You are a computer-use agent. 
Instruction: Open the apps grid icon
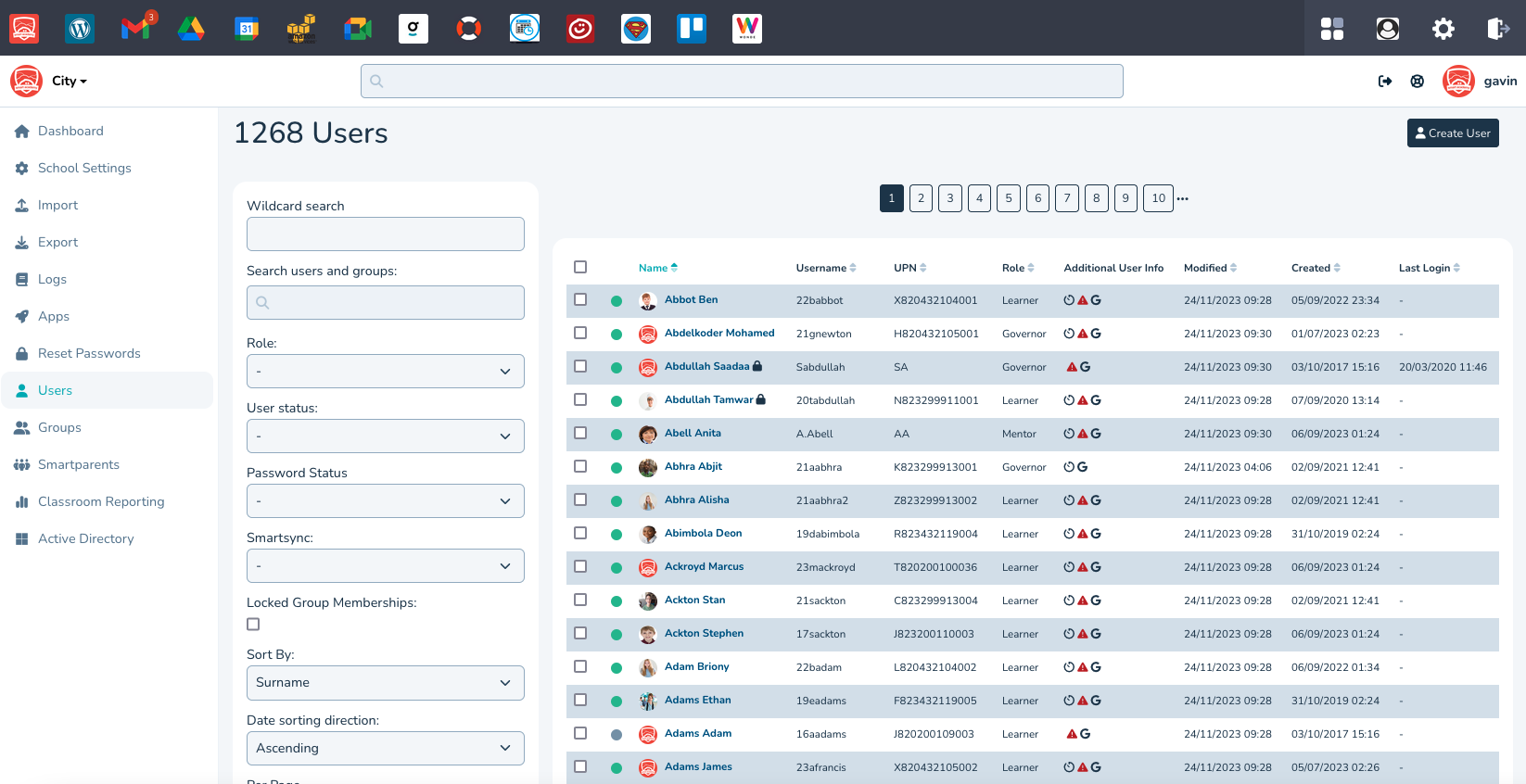pyautogui.click(x=1332, y=29)
